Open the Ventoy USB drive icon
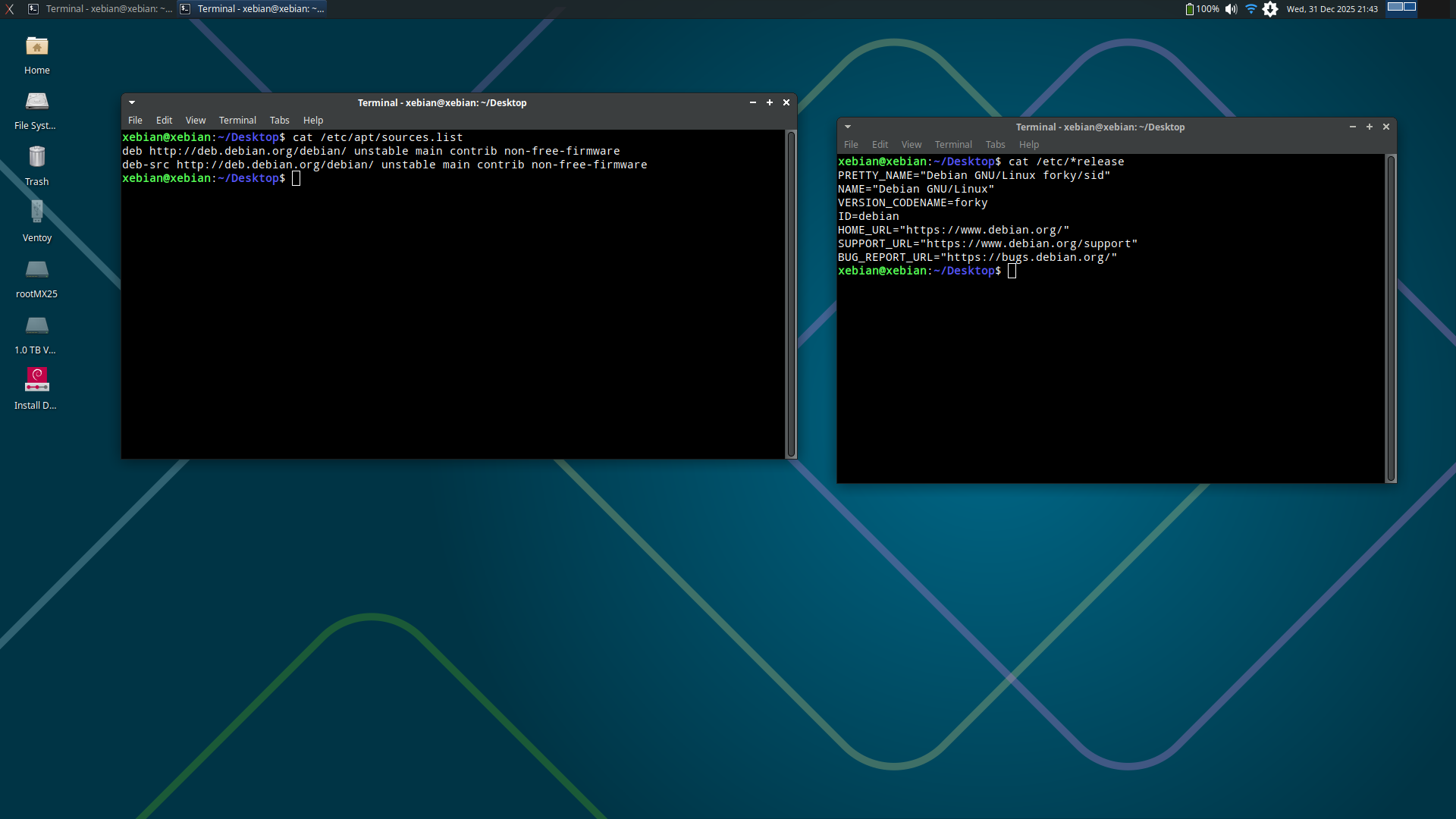The width and height of the screenshot is (1456, 819). 36,213
